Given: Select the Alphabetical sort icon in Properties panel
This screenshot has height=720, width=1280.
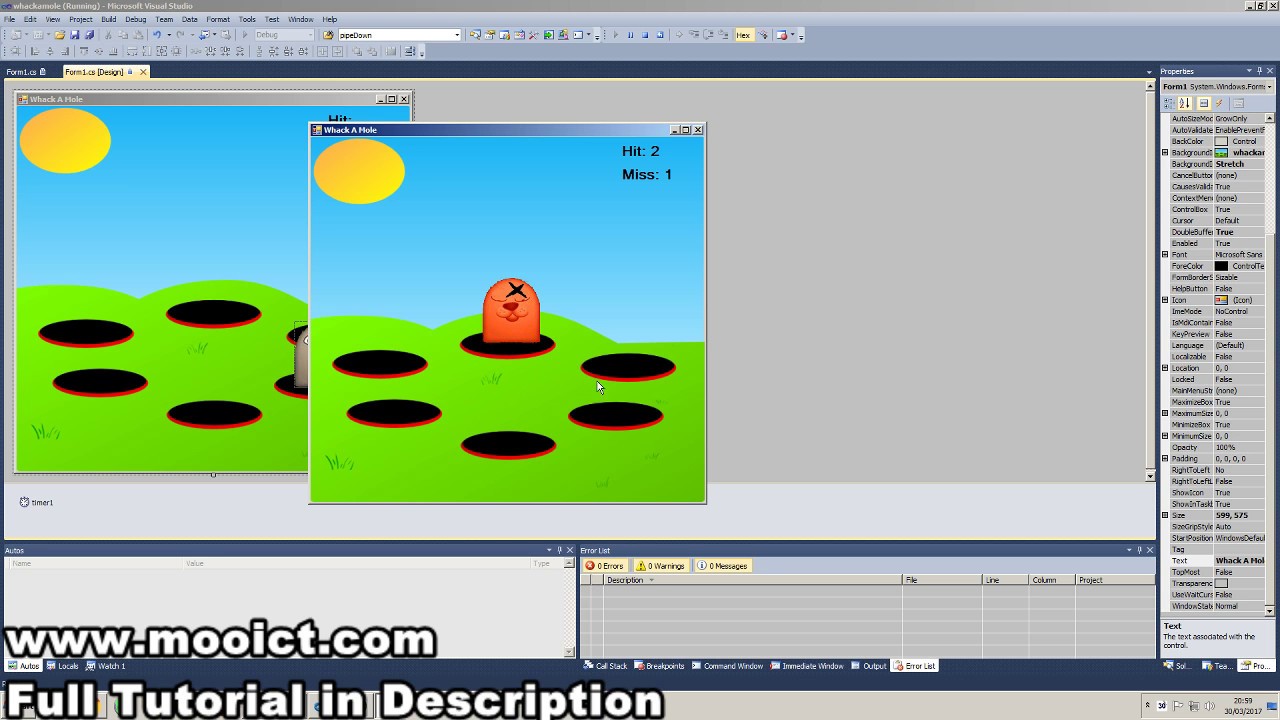Looking at the screenshot, I should click(1185, 104).
